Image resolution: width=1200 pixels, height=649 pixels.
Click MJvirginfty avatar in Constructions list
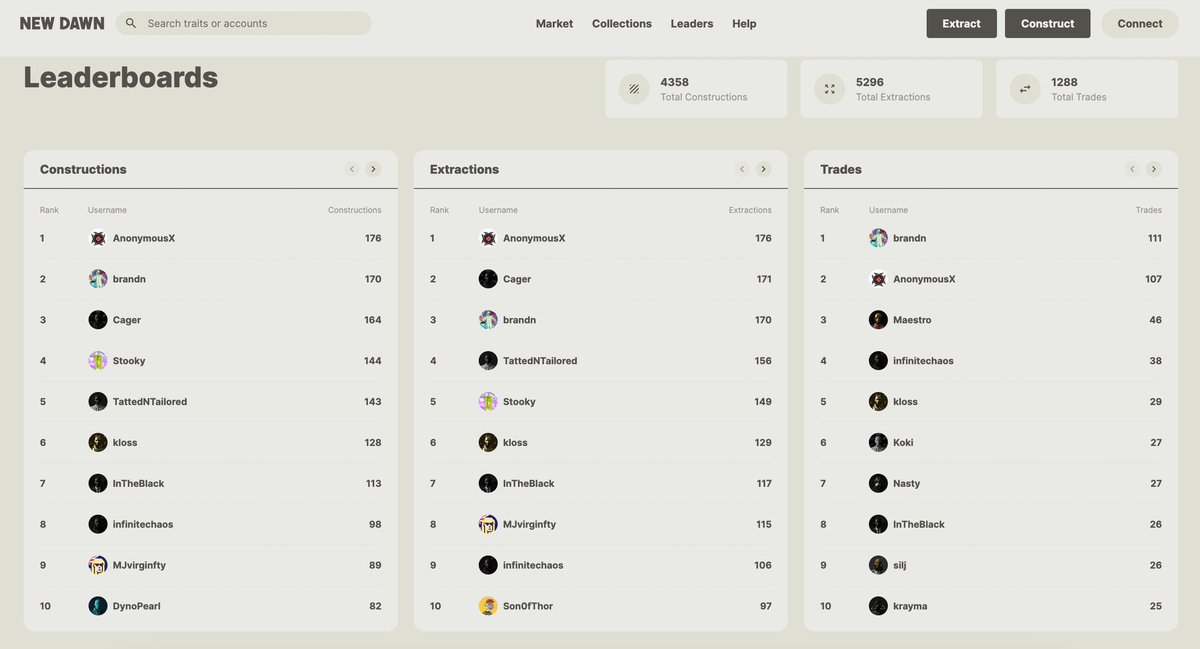click(98, 565)
